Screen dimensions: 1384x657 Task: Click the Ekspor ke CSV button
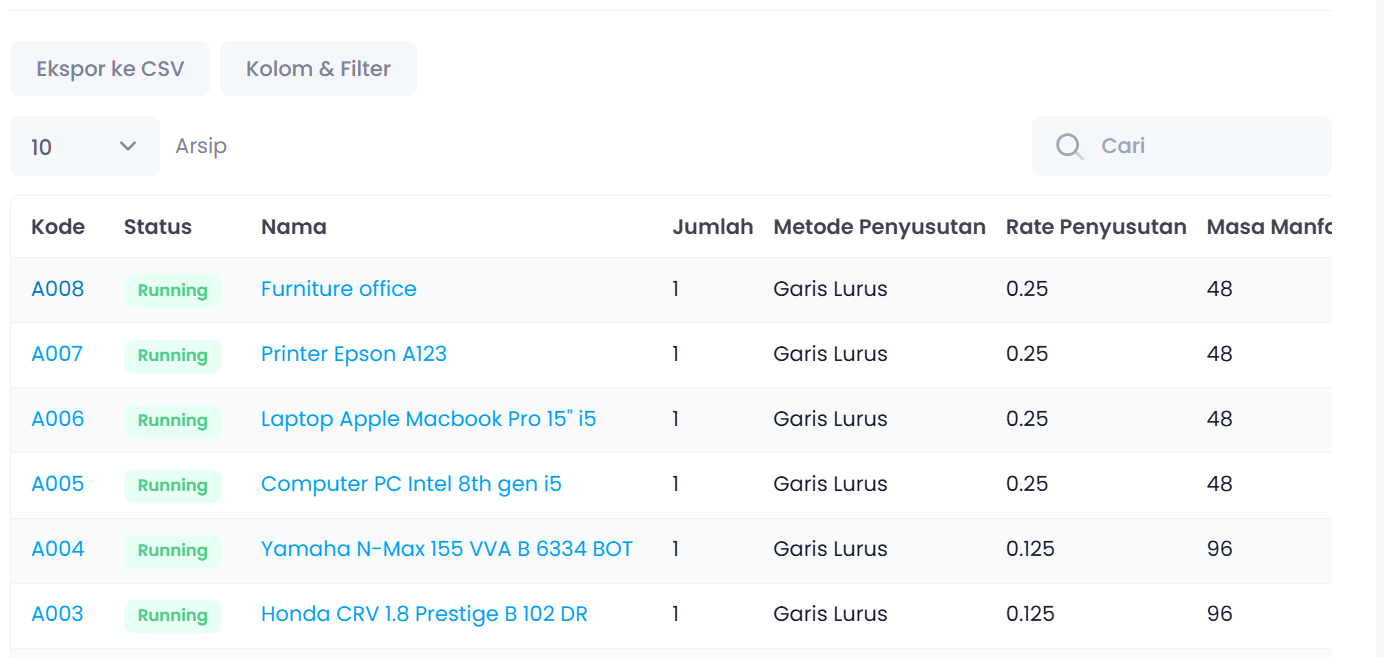point(110,69)
